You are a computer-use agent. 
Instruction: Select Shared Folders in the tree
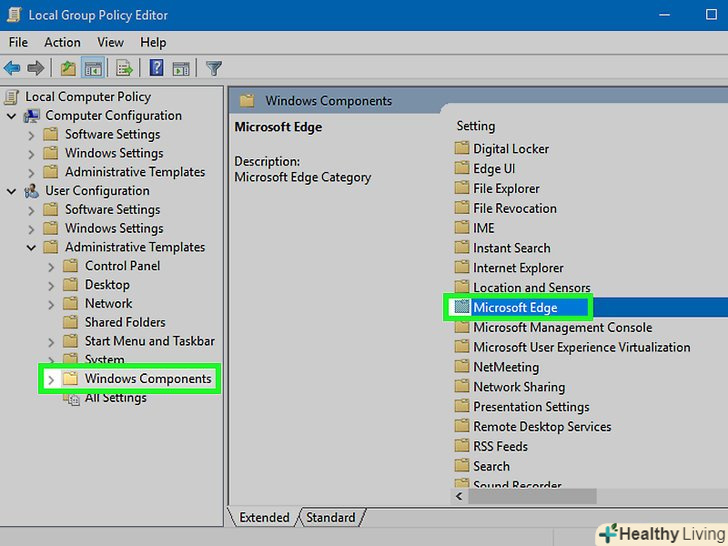point(125,322)
